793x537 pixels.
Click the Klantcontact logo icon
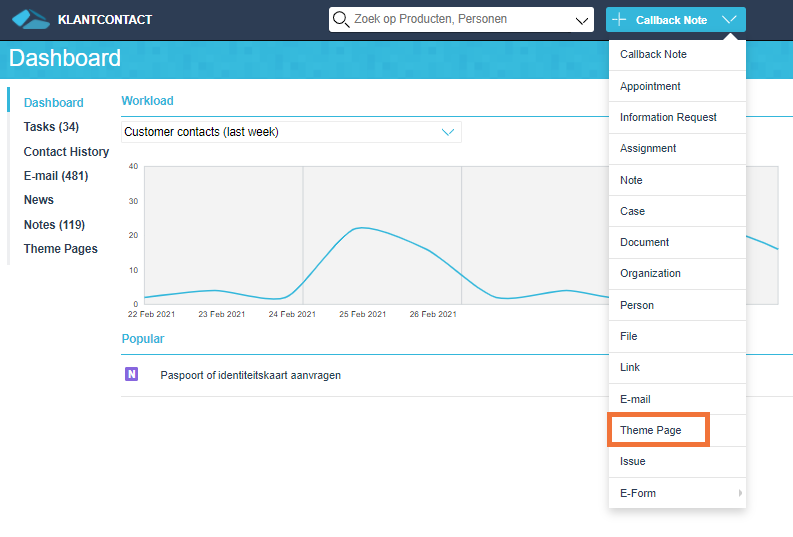30,19
